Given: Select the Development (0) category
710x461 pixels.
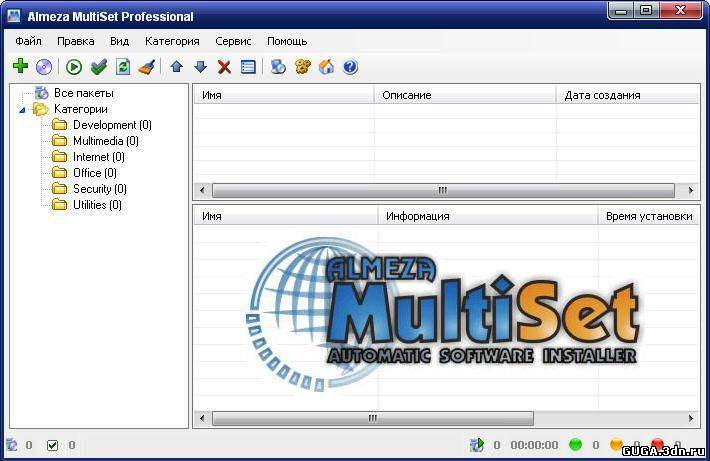Looking at the screenshot, I should coord(112,125).
